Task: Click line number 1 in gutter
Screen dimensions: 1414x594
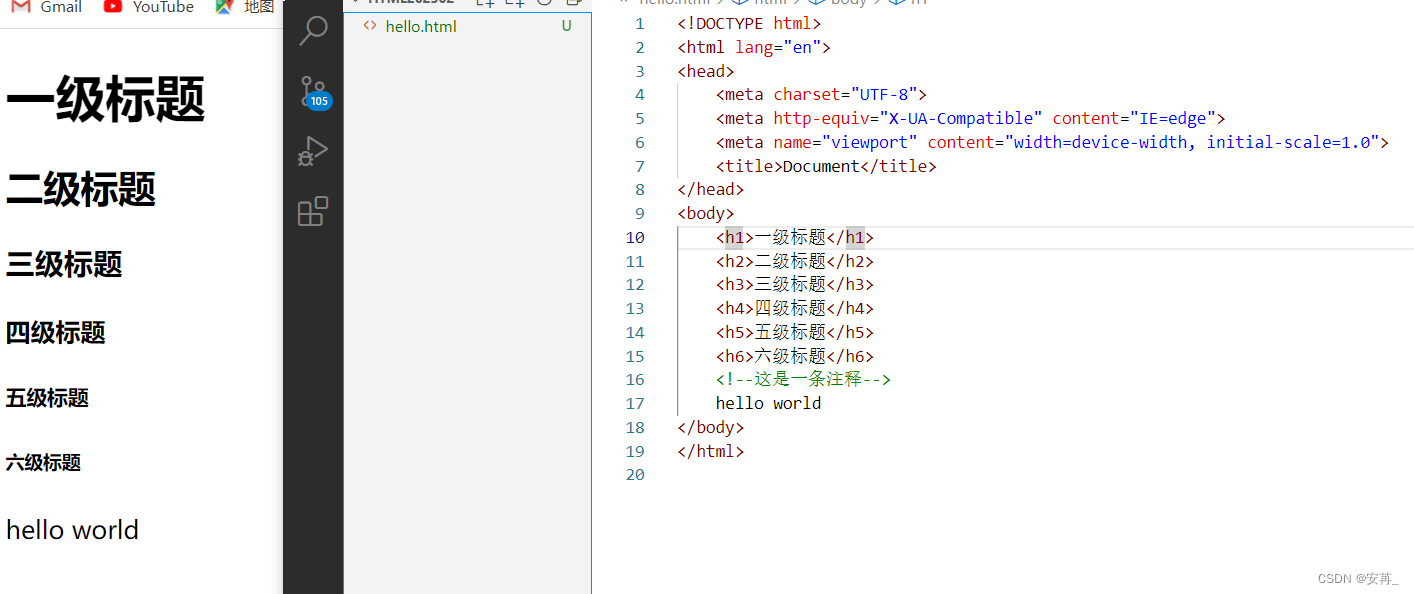Action: point(640,23)
